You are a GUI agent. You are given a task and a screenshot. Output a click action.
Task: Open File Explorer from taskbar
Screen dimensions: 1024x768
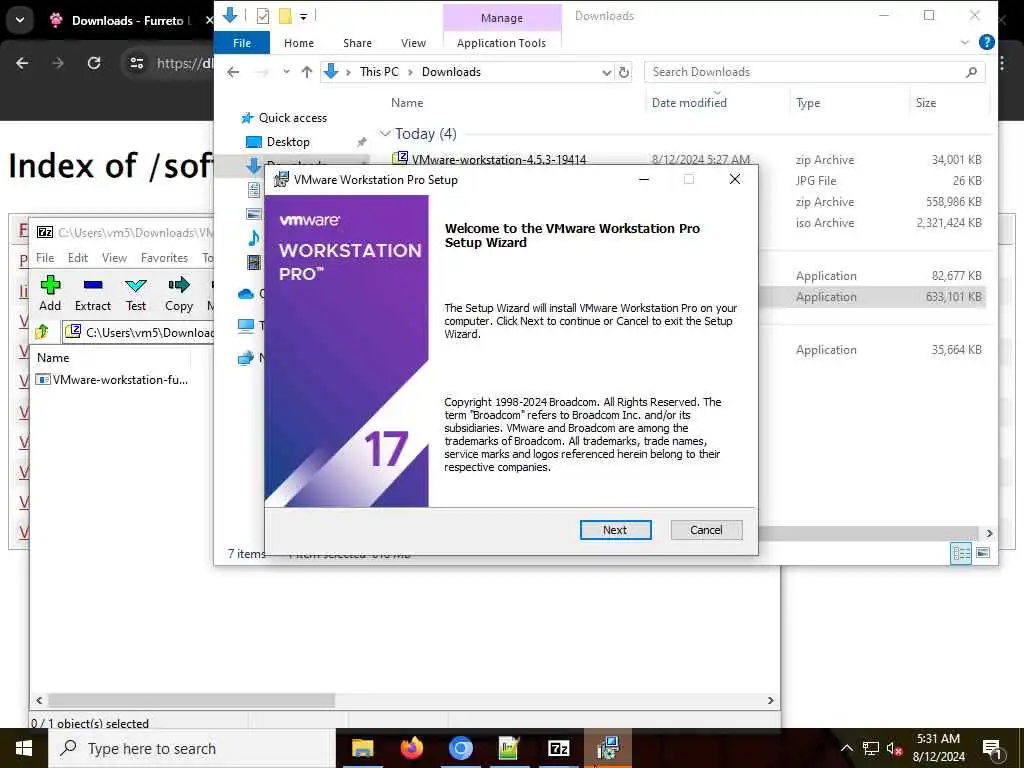(362, 748)
